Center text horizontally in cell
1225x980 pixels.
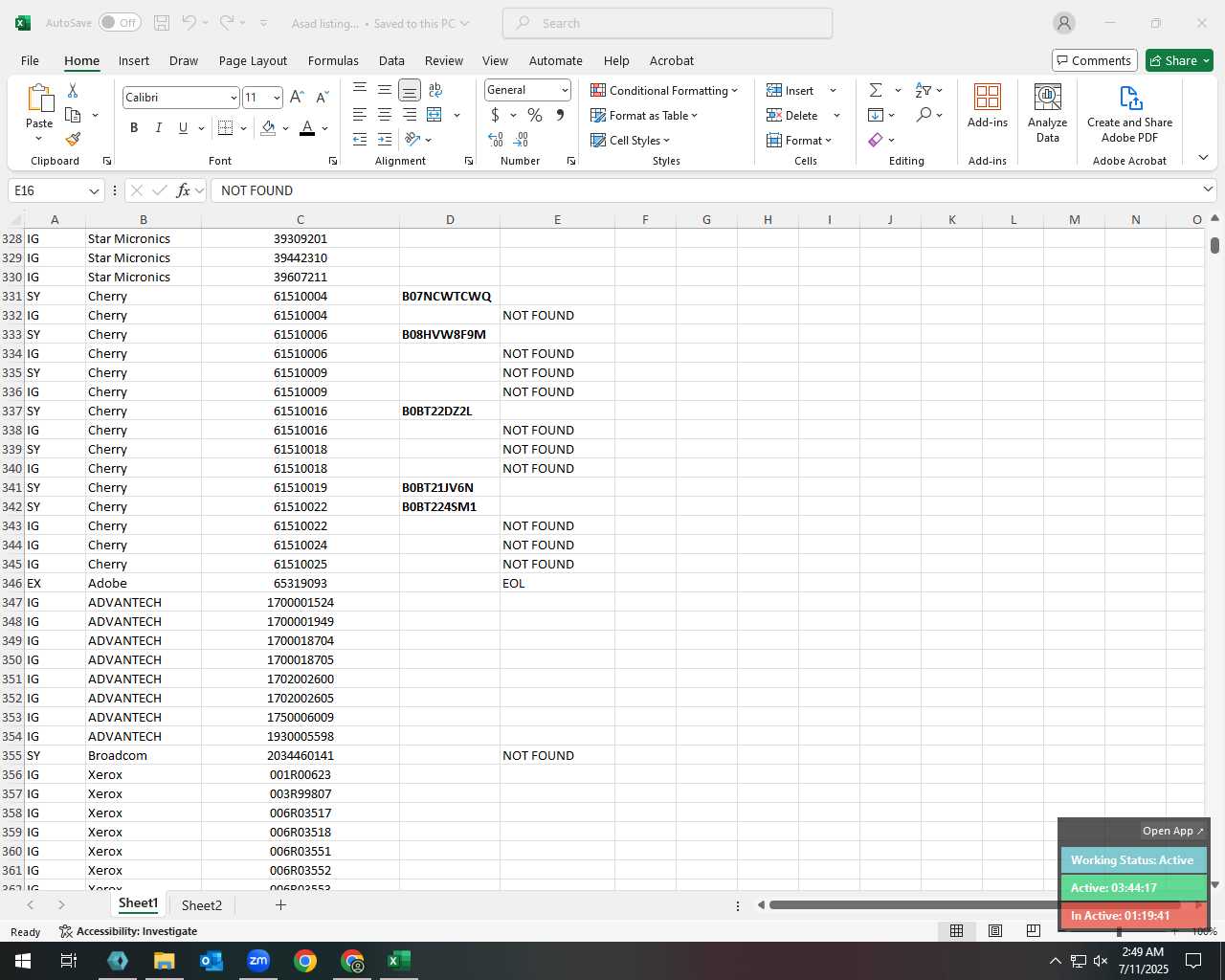(385, 115)
